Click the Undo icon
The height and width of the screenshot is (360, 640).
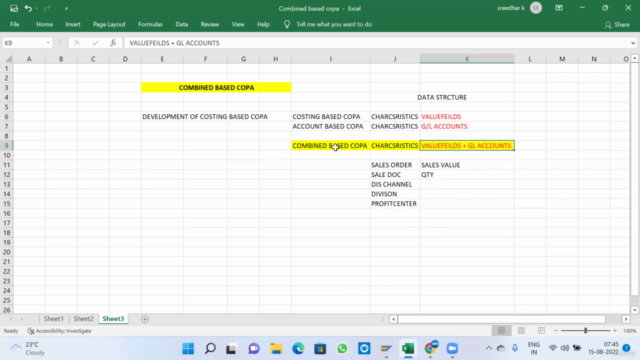tap(28, 8)
